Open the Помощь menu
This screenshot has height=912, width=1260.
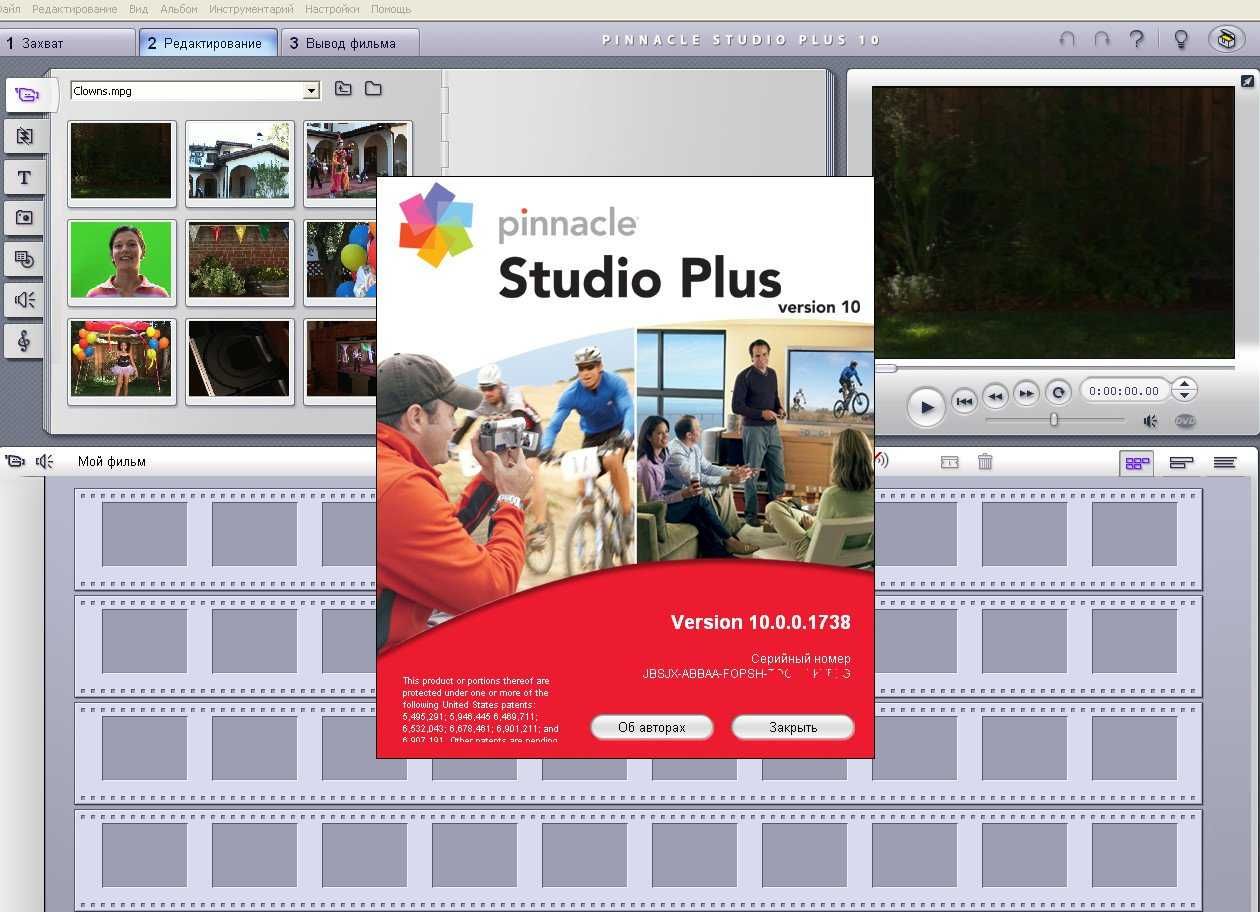[x=391, y=9]
